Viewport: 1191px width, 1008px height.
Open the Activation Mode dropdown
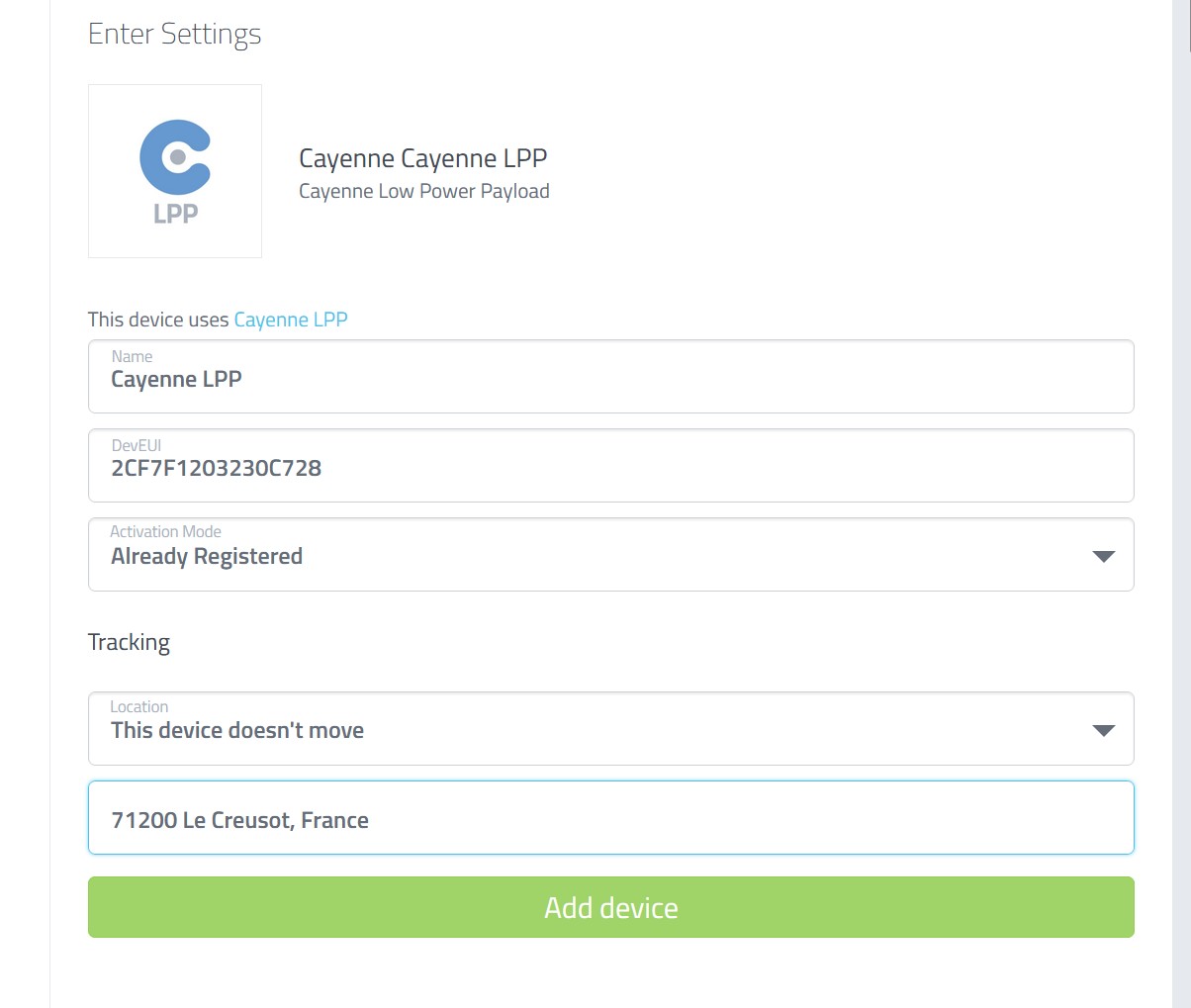click(610, 555)
